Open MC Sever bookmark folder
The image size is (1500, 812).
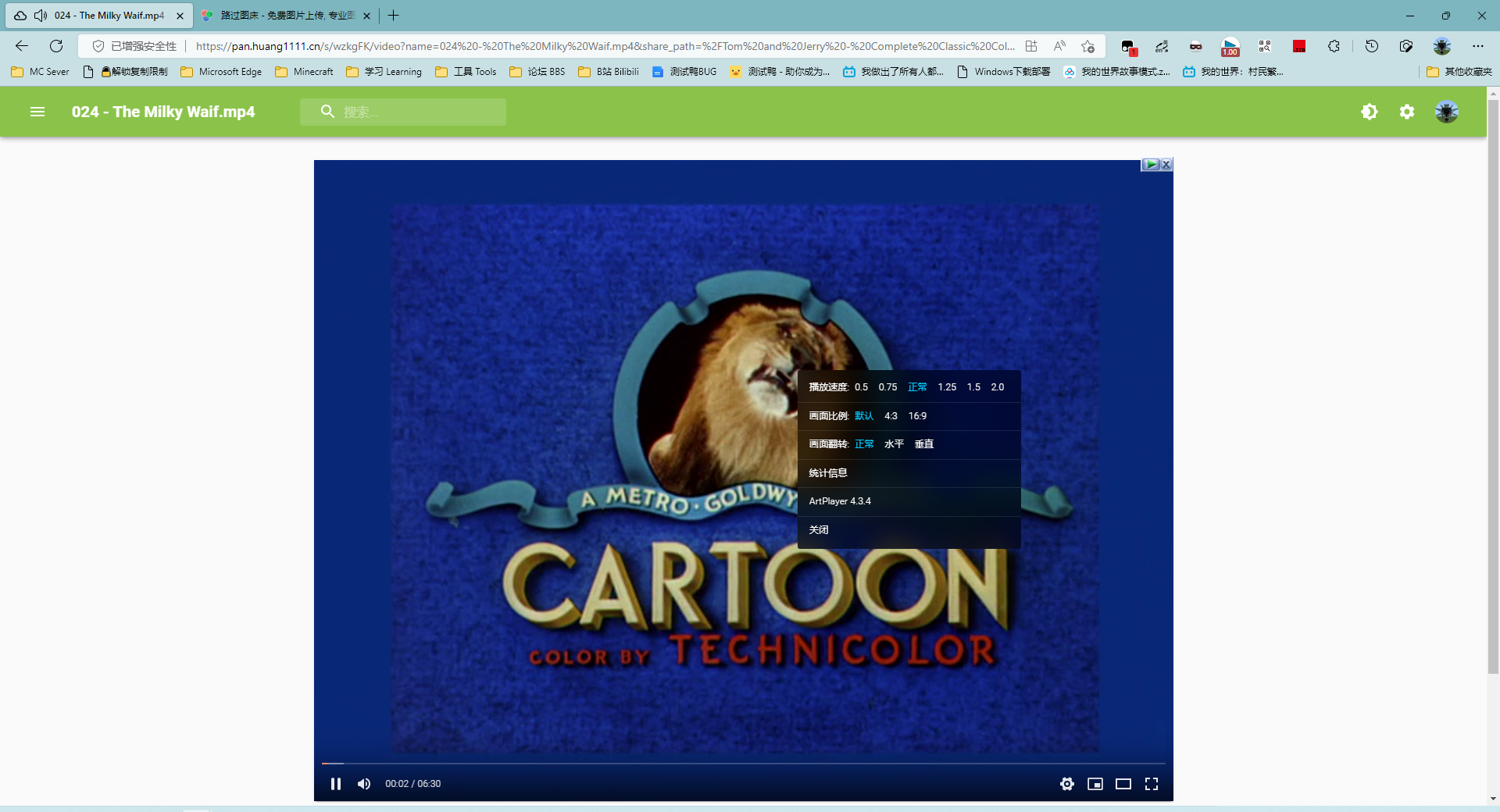[x=41, y=72]
